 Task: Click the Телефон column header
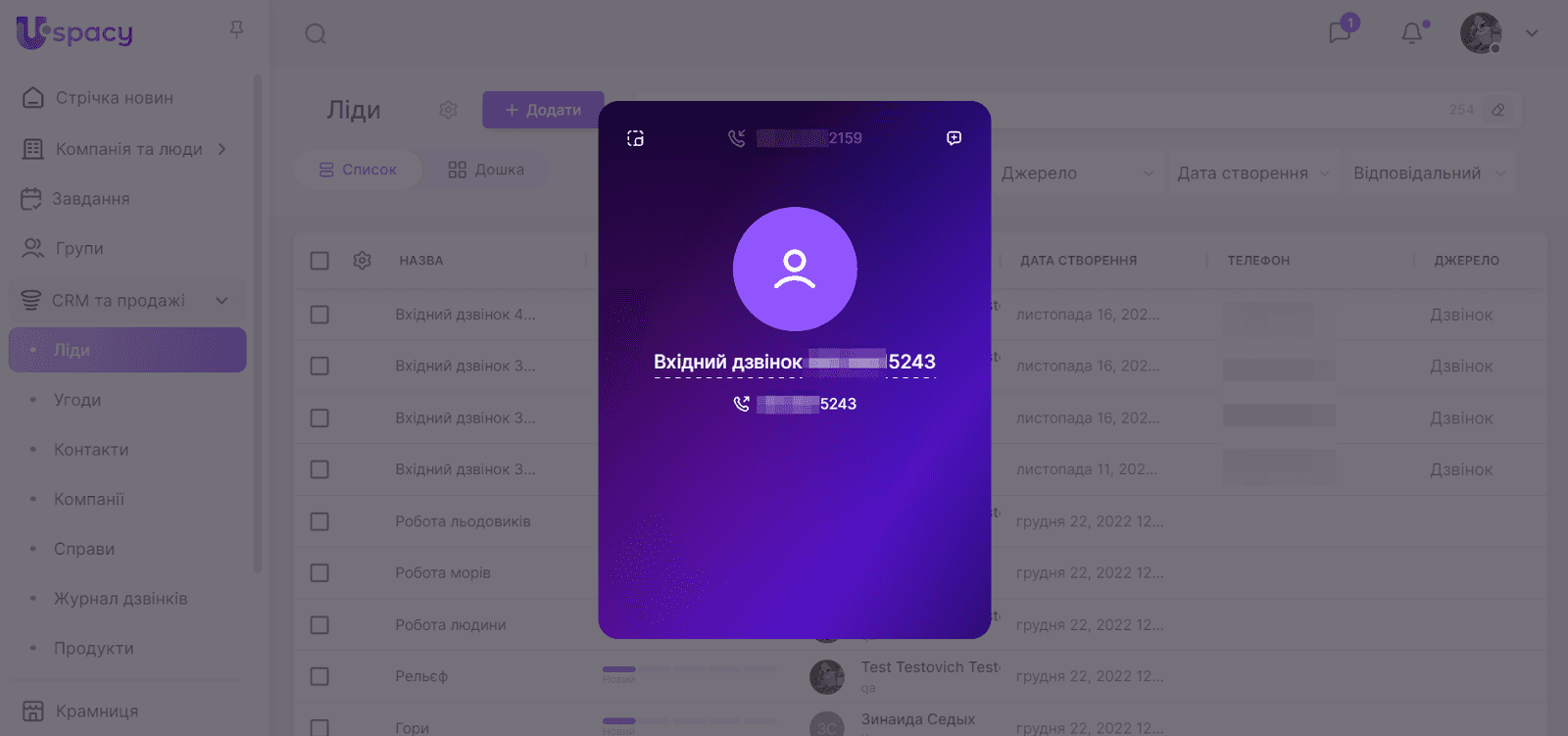pos(1259,261)
